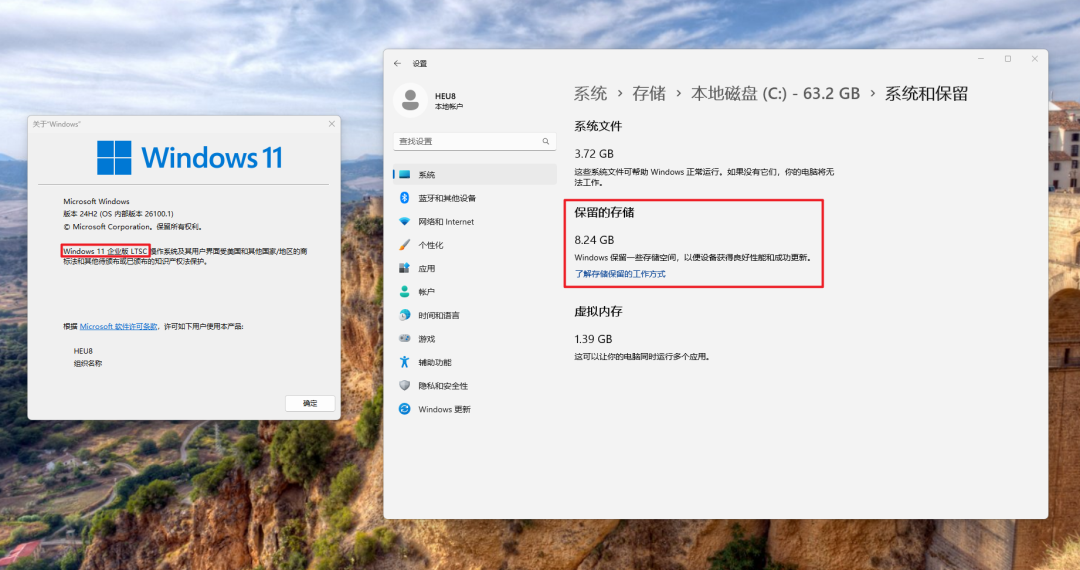
Task: Click the 确定 button in About Windows dialog
Action: pos(310,403)
